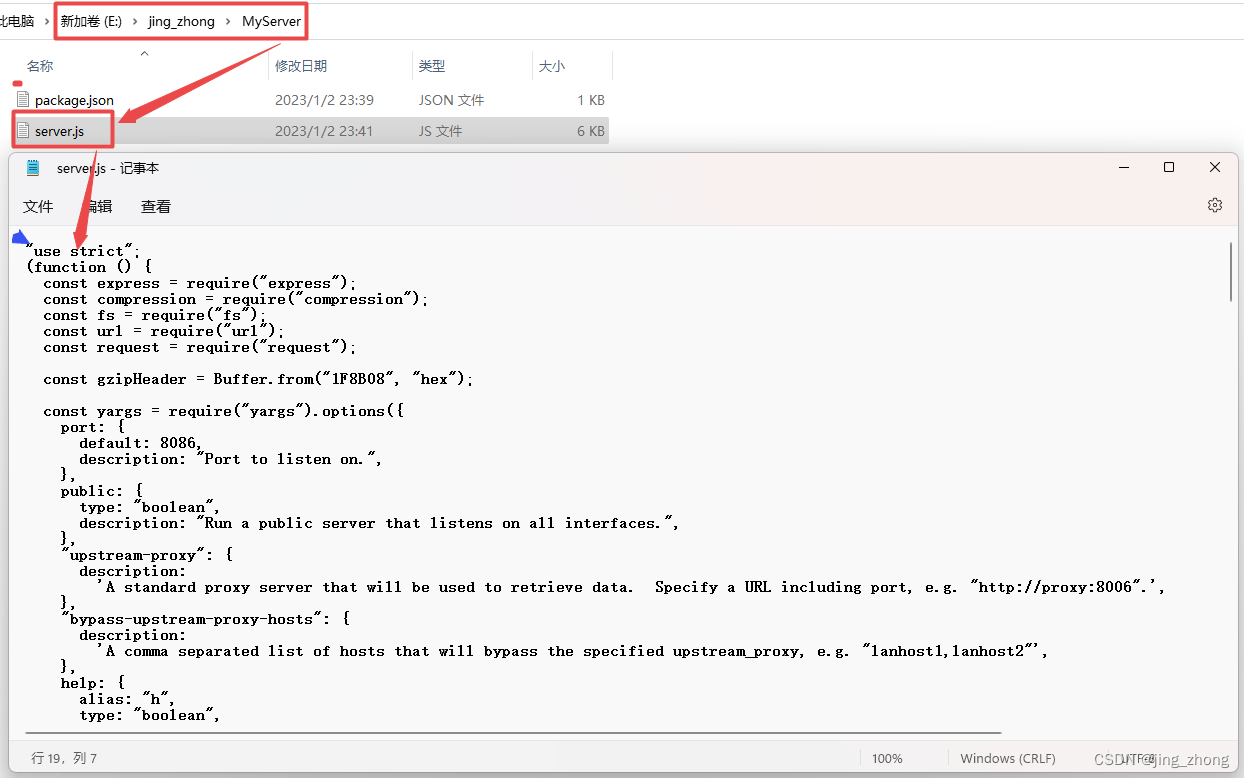The height and width of the screenshot is (778, 1244).
Task: Open the 文件 menu in Notepad
Action: 38,206
